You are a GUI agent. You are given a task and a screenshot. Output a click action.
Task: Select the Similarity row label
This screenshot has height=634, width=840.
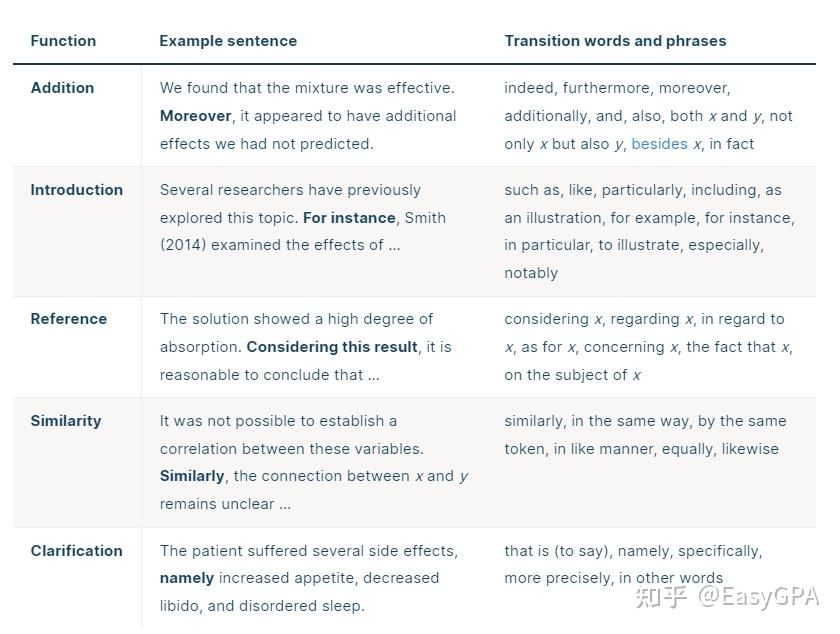66,421
